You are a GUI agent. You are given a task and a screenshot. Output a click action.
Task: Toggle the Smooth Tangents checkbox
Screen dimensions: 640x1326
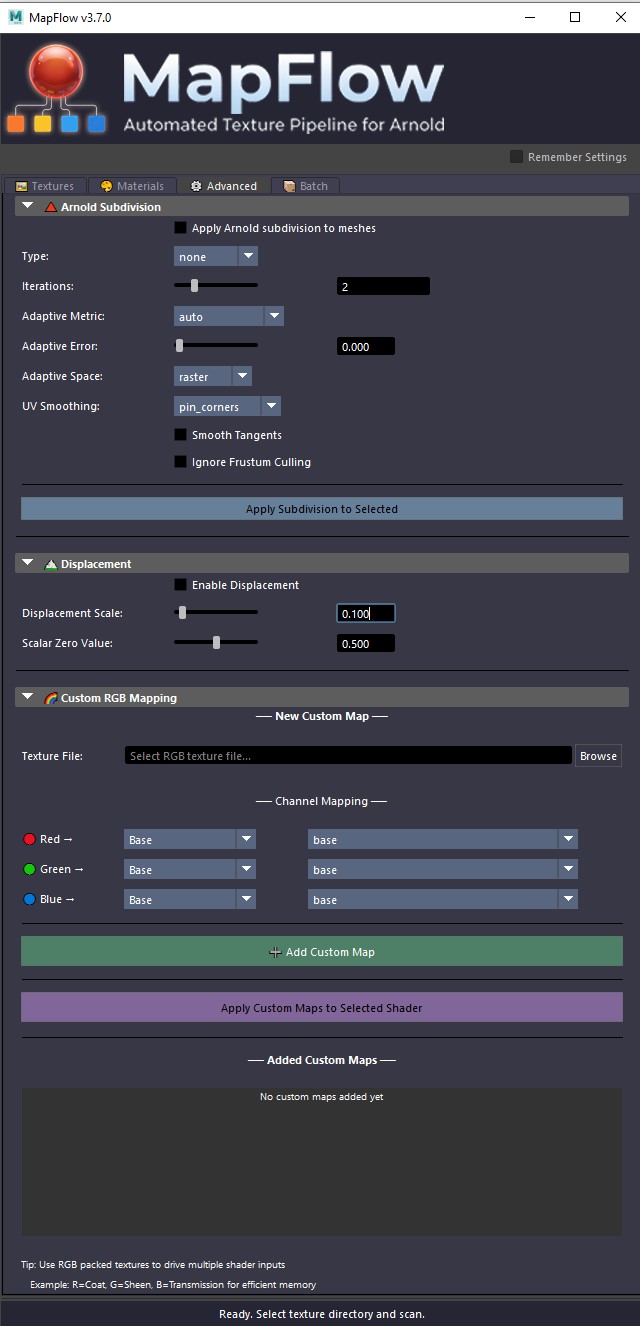[x=181, y=435]
